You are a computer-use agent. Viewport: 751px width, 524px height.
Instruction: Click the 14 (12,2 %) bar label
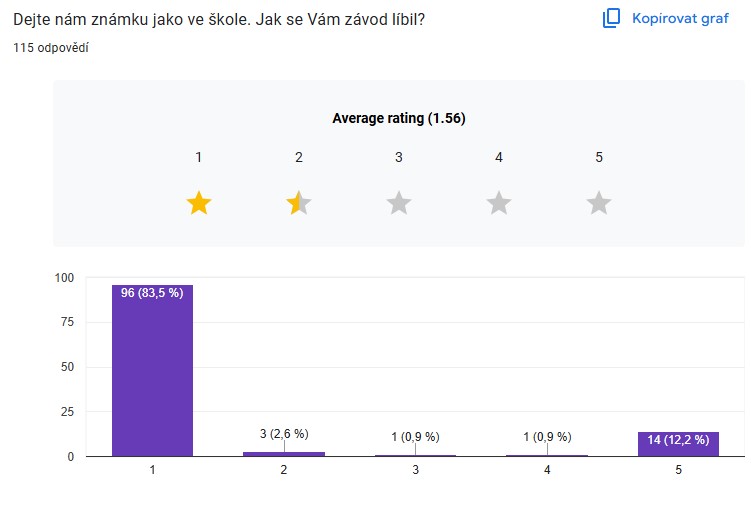coord(678,440)
